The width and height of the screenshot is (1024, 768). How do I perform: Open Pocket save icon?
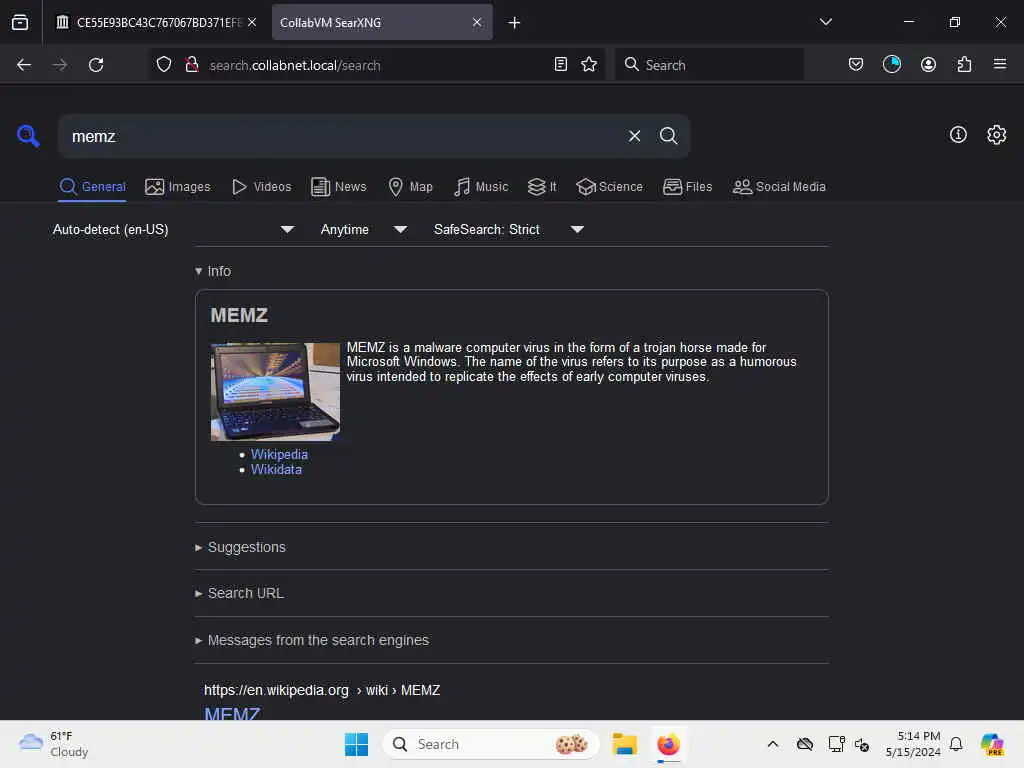coord(856,65)
